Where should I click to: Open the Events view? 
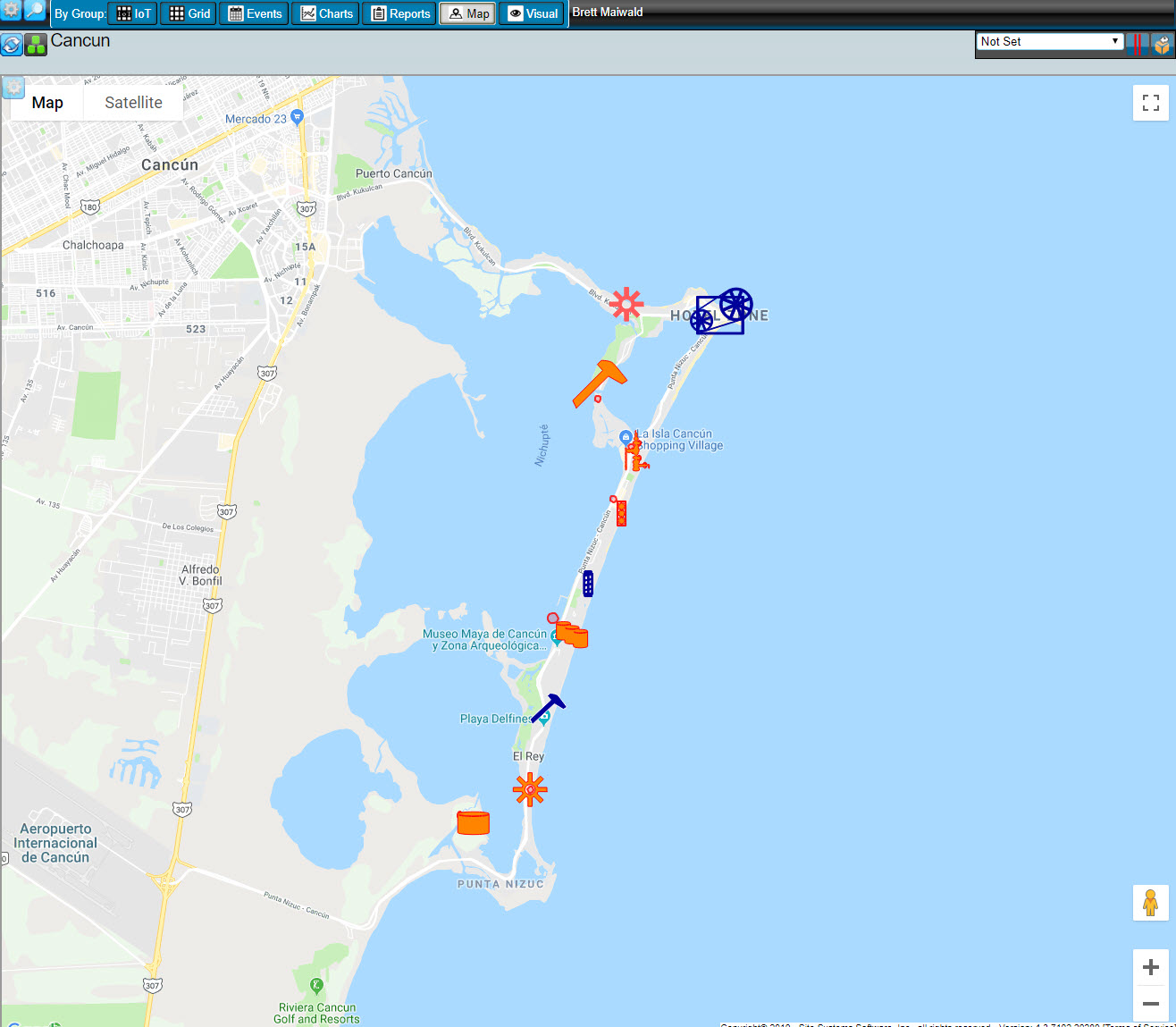click(x=255, y=13)
